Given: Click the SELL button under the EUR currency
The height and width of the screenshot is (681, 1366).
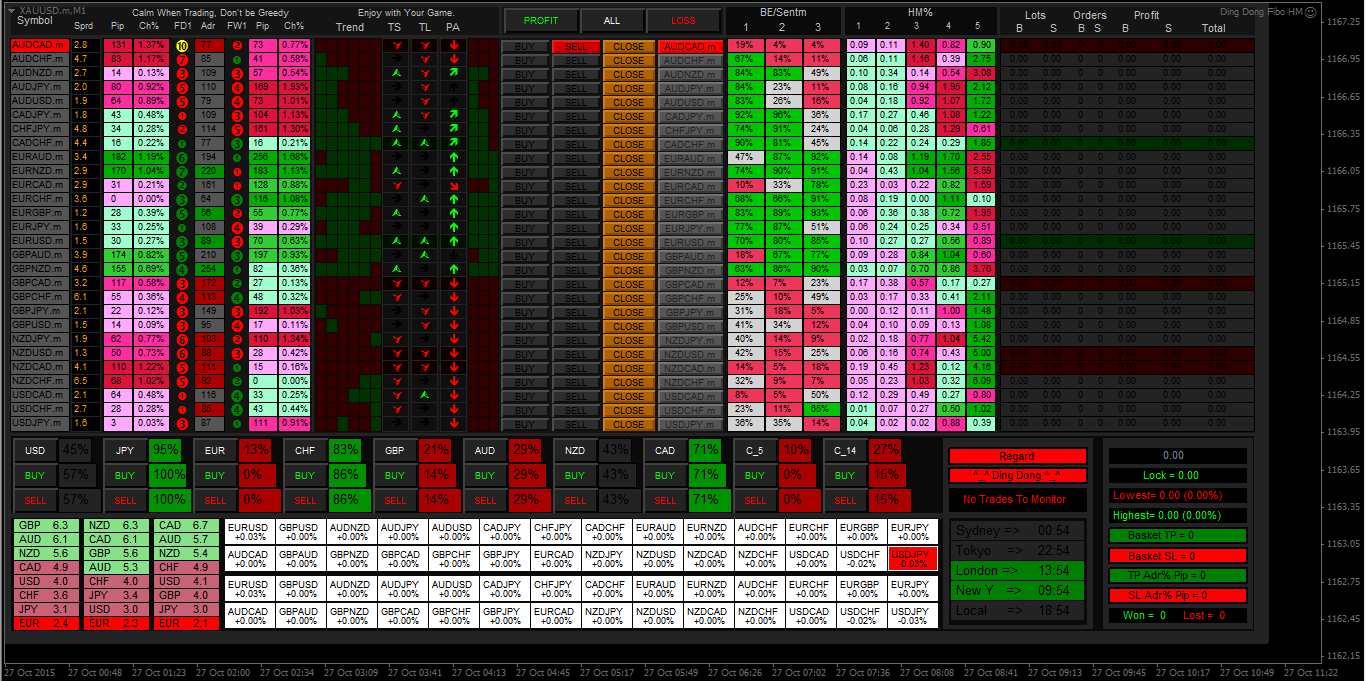Looking at the screenshot, I should (x=215, y=500).
